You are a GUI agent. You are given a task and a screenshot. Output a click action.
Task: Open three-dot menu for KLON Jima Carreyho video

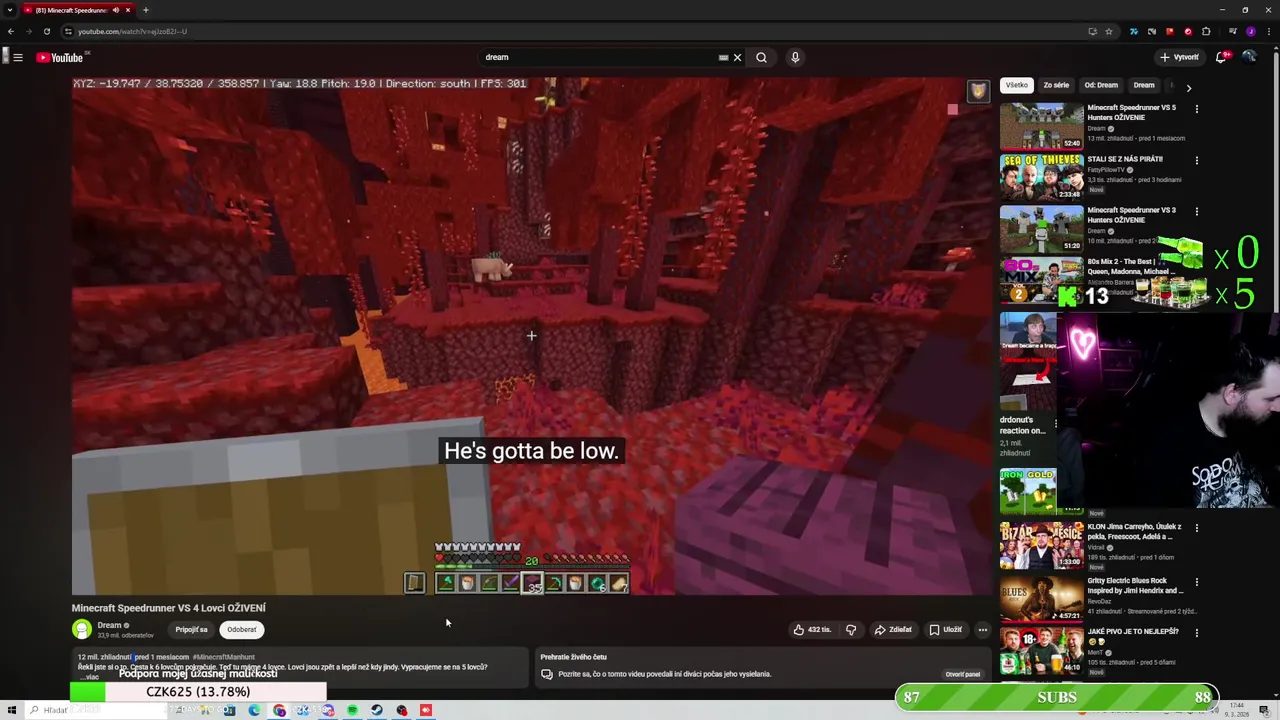pyautogui.click(x=1196, y=528)
